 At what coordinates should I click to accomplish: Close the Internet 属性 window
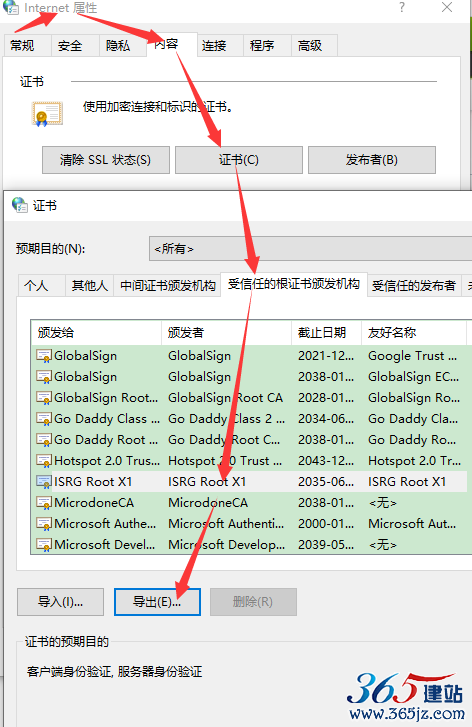tap(447, 7)
